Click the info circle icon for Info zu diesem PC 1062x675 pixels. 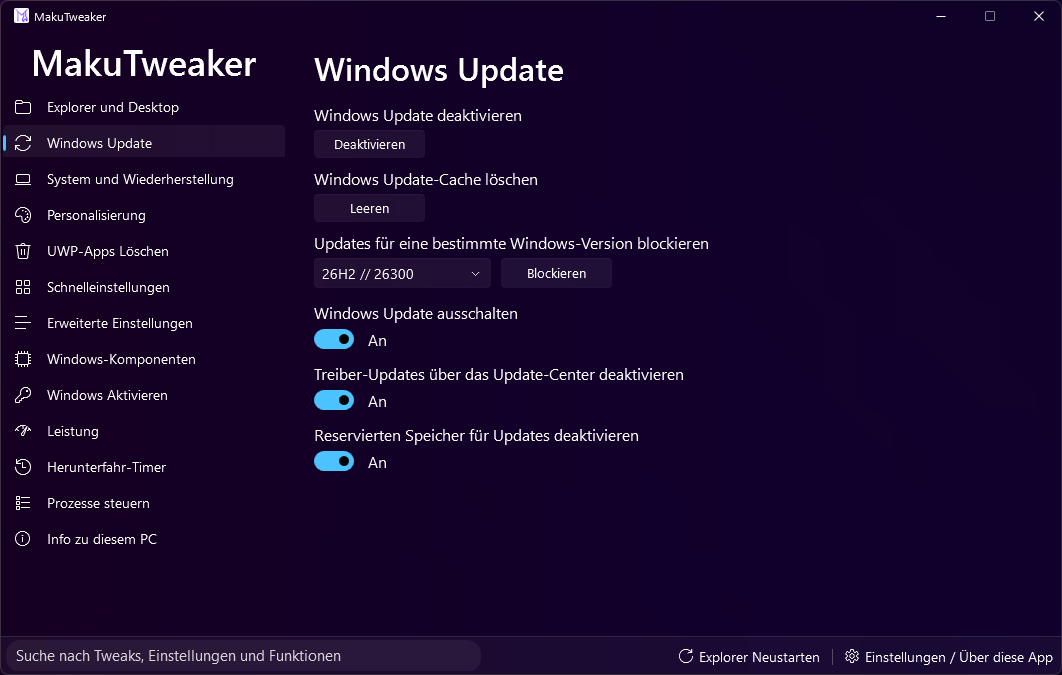click(x=23, y=539)
